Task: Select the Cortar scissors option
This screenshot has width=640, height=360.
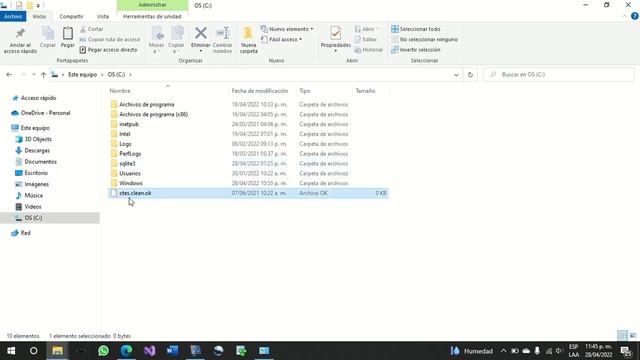Action: [92, 29]
